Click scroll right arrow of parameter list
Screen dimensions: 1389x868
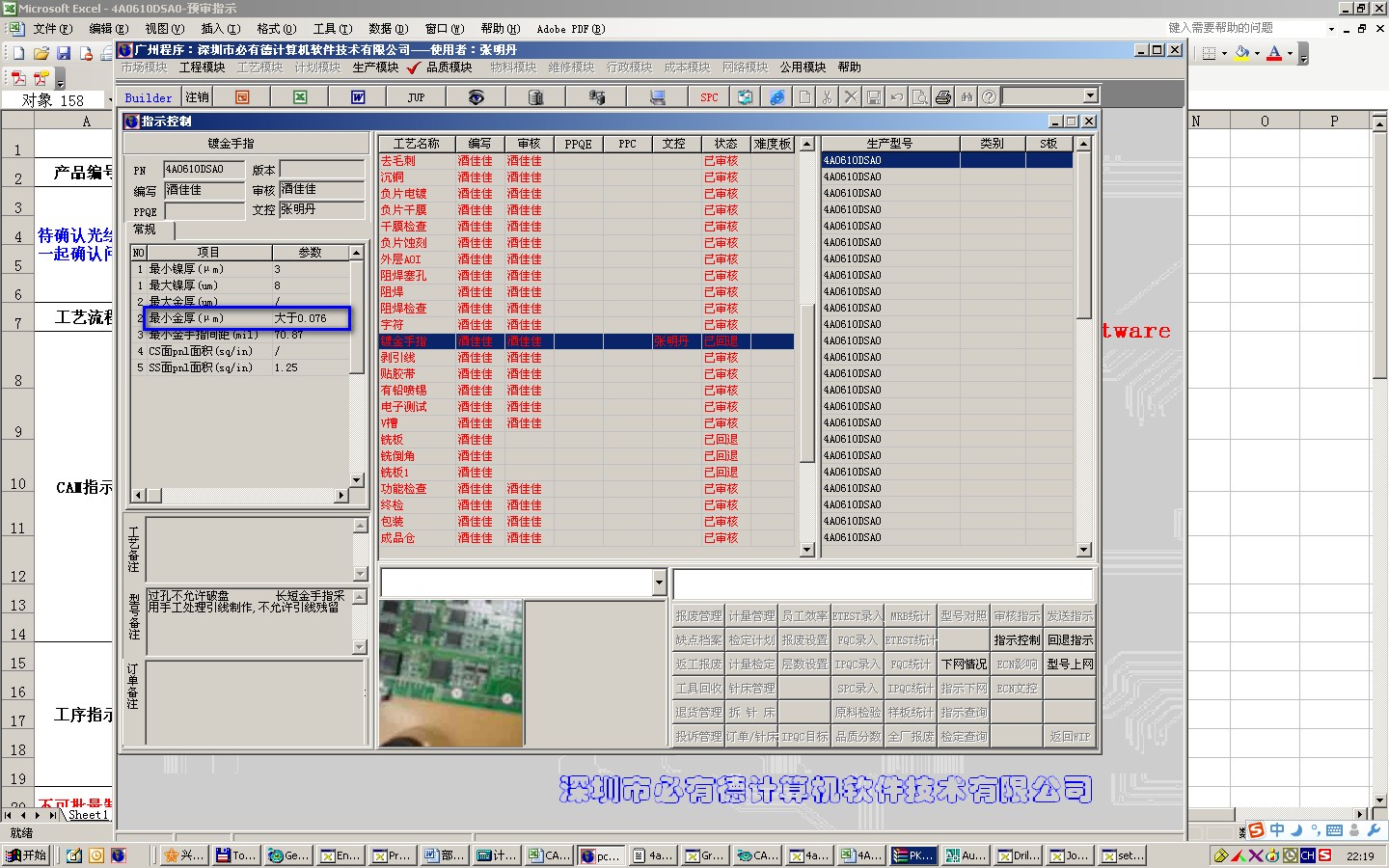click(341, 495)
